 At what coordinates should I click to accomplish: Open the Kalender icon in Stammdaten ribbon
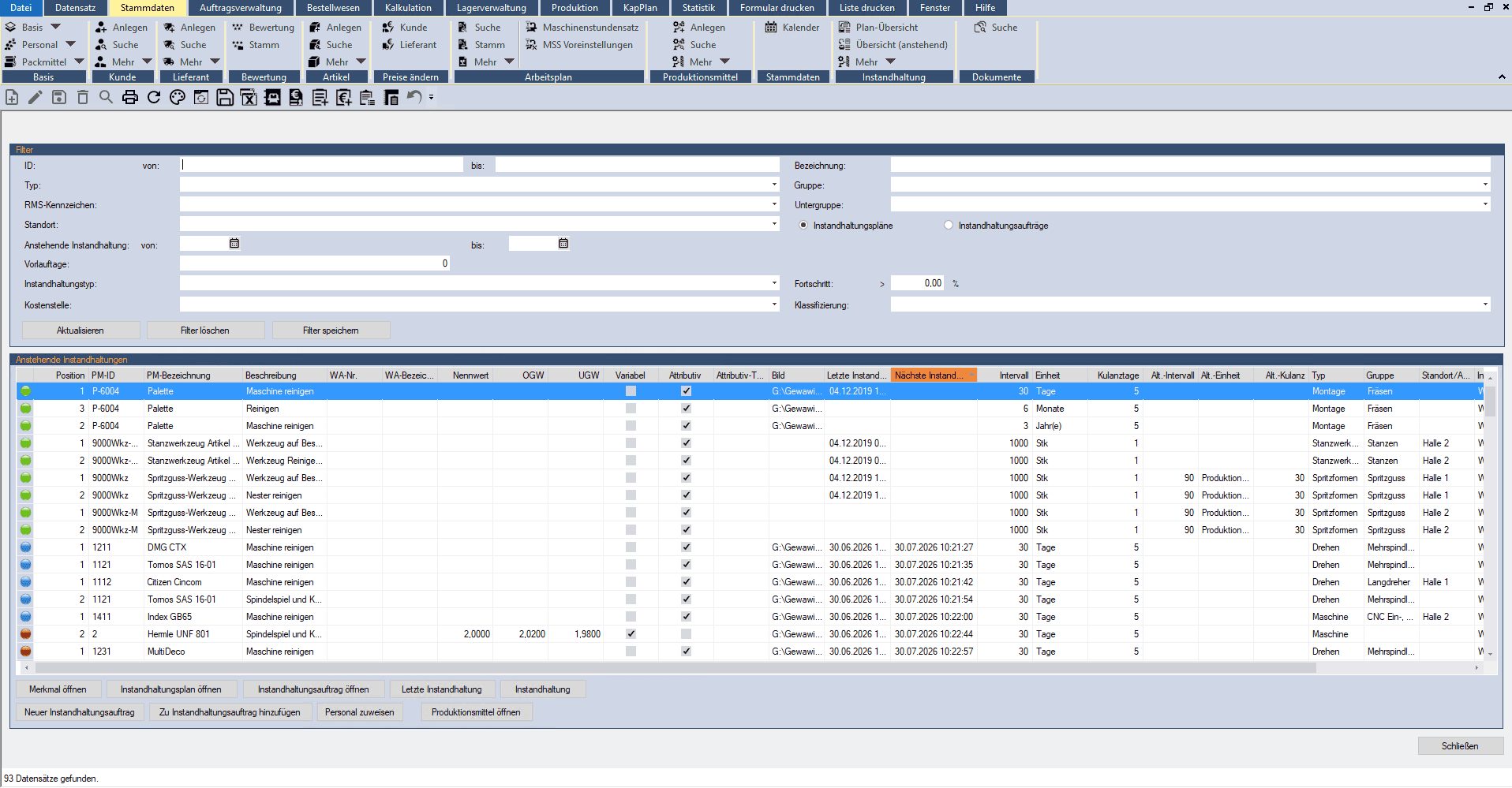click(x=792, y=28)
